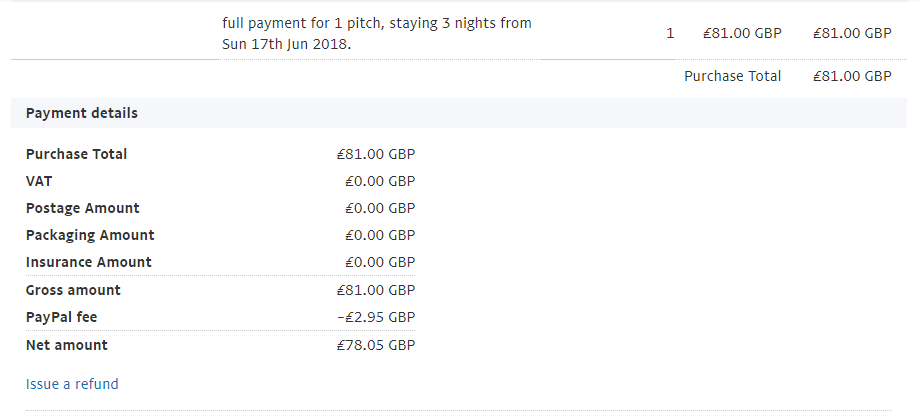920x416 pixels.
Task: Select the Purchase Total label under Payment details
Action: click(x=76, y=155)
